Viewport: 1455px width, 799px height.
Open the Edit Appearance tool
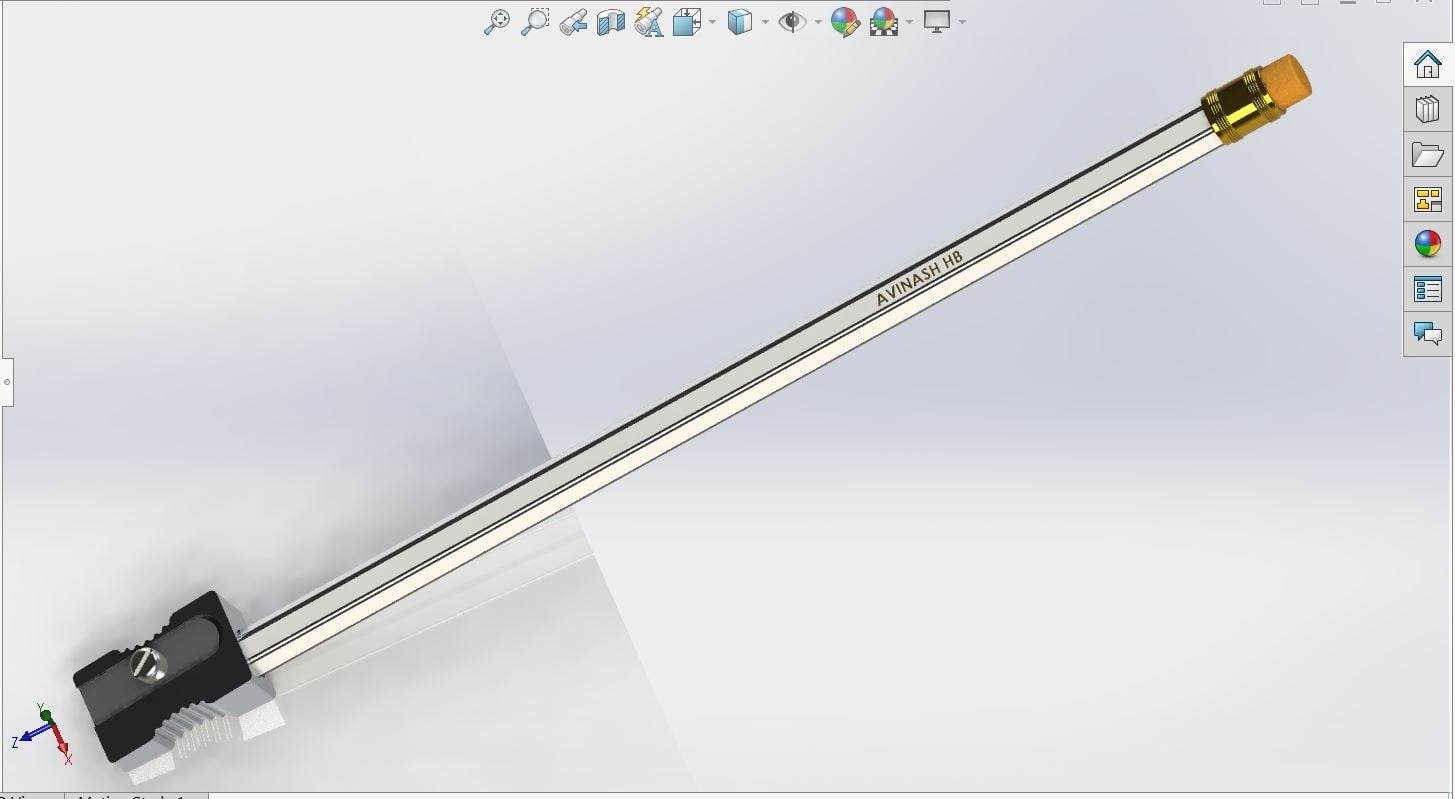[x=845, y=21]
